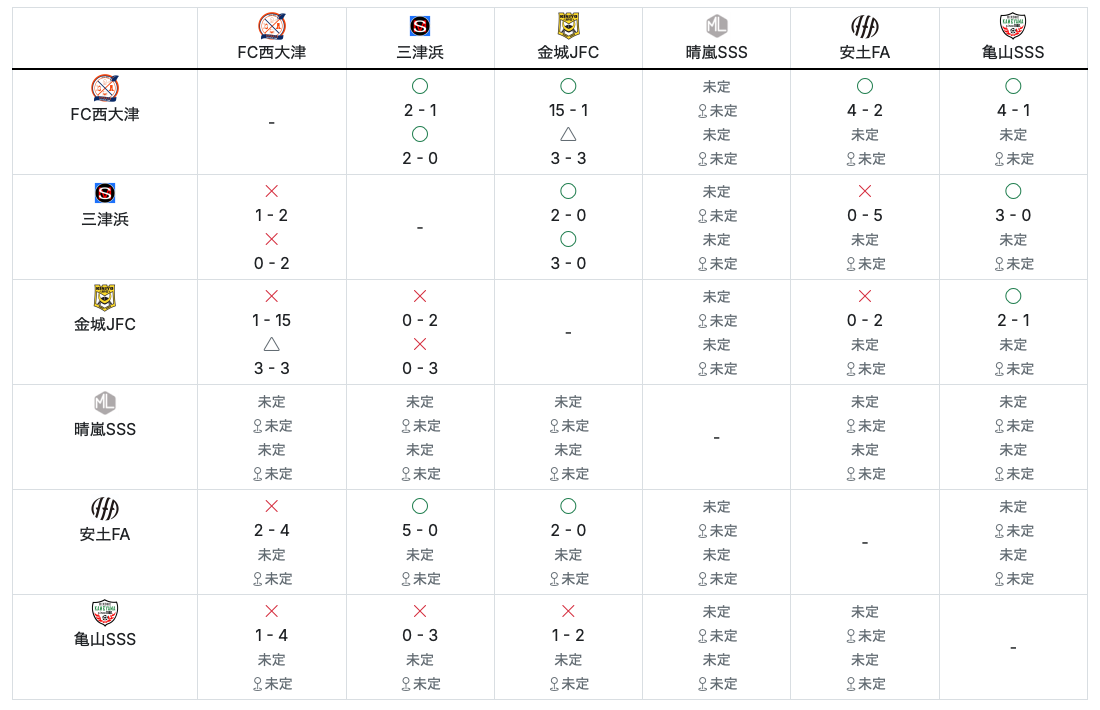Click 安土FA logo in column header
This screenshot has width=1100, height=710.
[x=864, y=27]
